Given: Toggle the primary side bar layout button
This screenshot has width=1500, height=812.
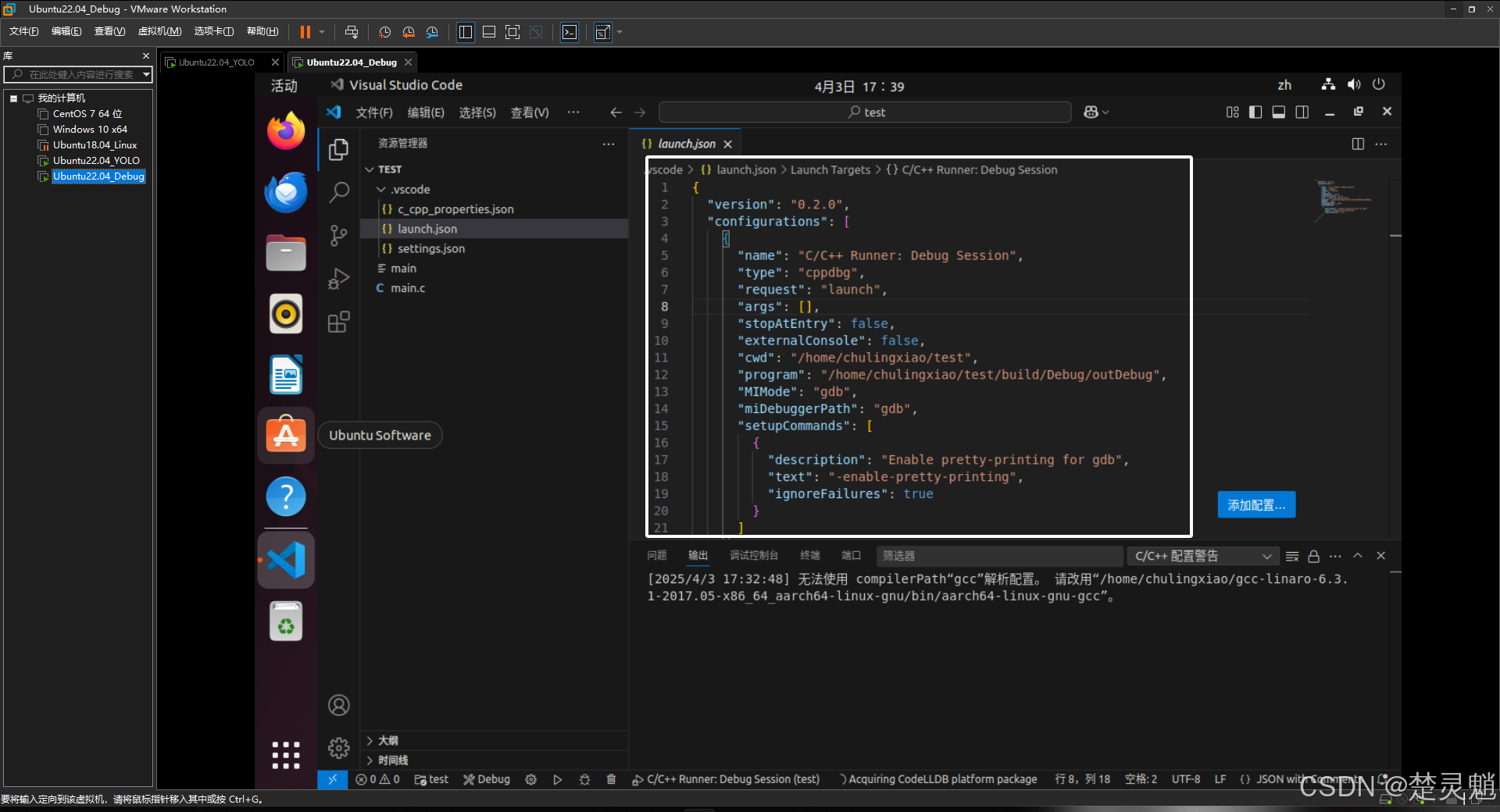Looking at the screenshot, I should (x=1255, y=112).
